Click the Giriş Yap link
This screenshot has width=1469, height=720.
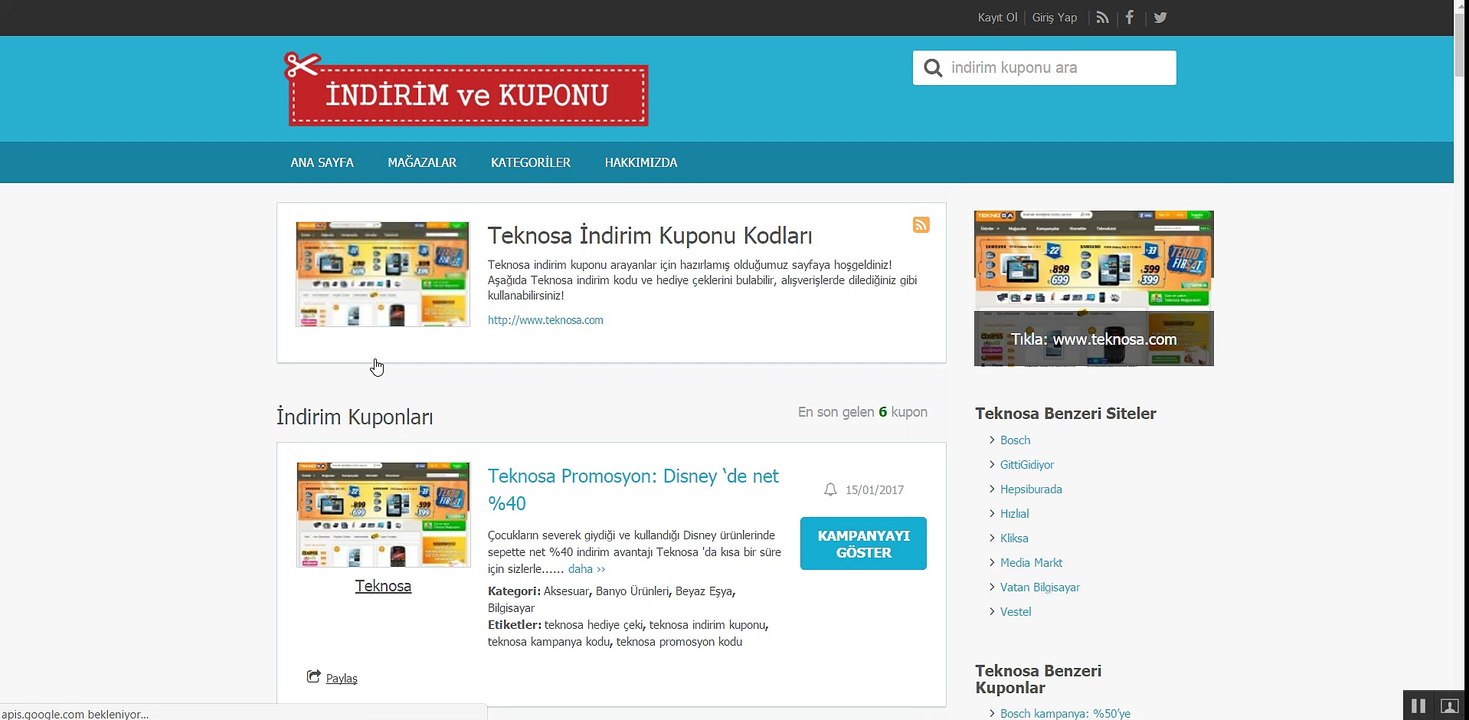pyautogui.click(x=1055, y=18)
